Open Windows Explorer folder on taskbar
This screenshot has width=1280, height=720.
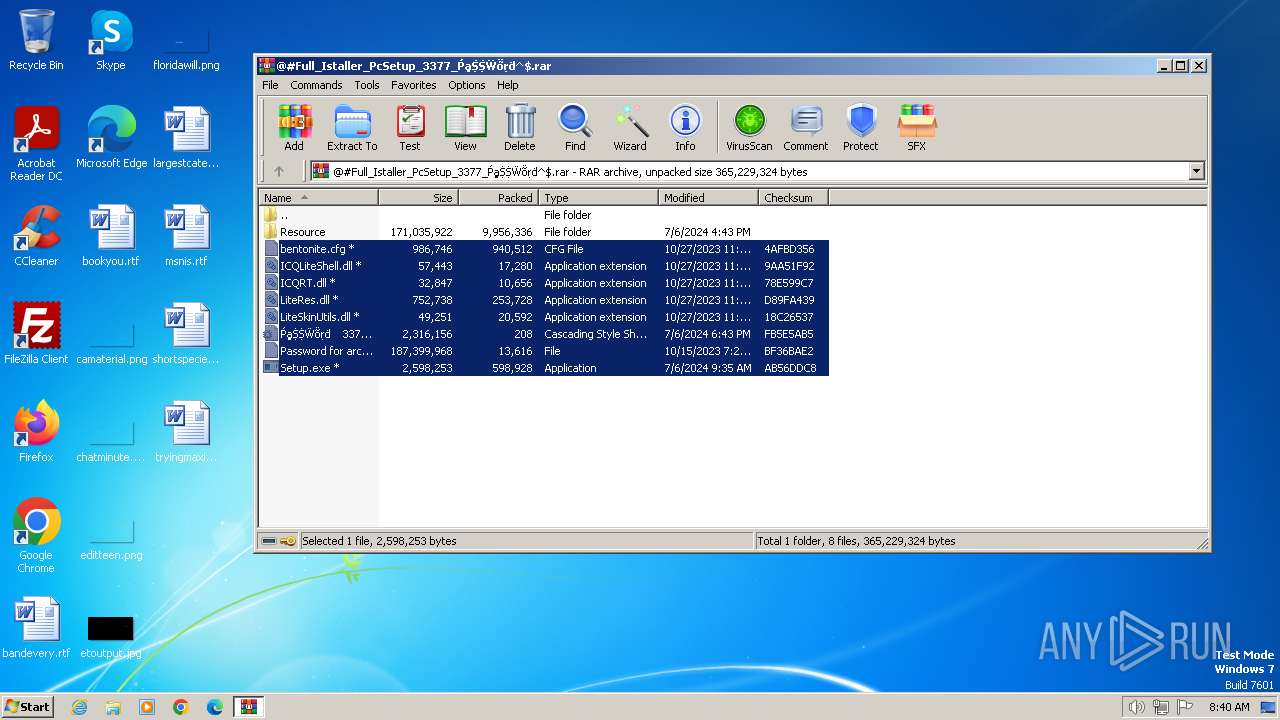[113, 707]
